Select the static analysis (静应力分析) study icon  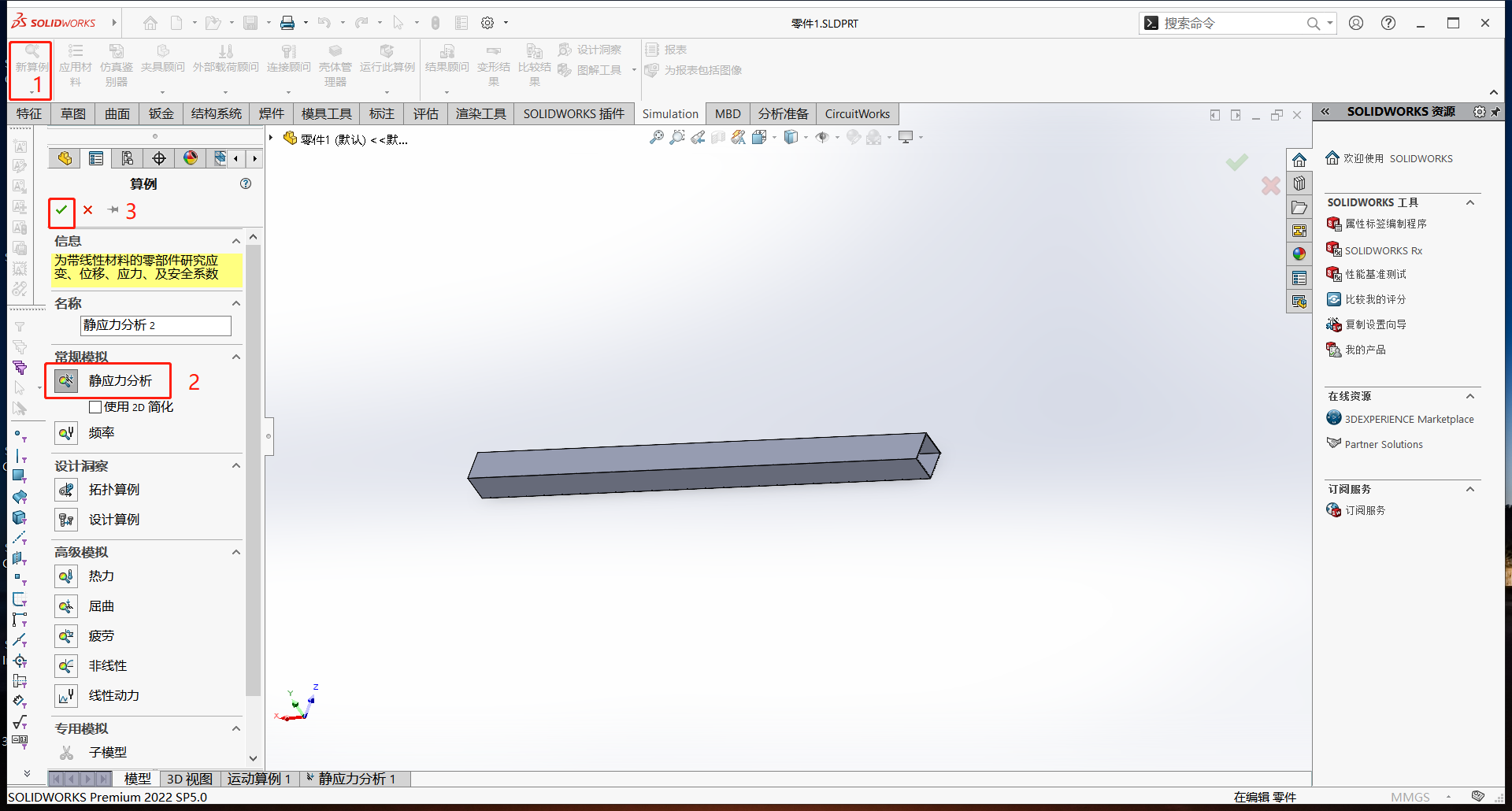(66, 381)
